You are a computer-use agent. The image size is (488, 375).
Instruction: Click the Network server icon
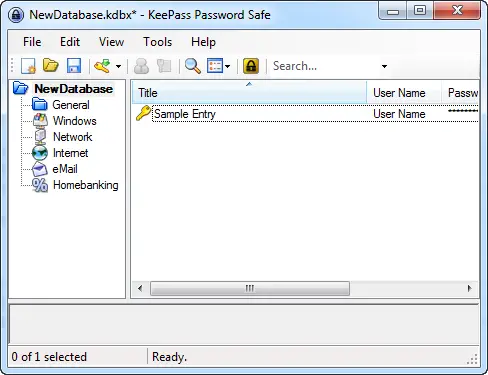(40, 136)
